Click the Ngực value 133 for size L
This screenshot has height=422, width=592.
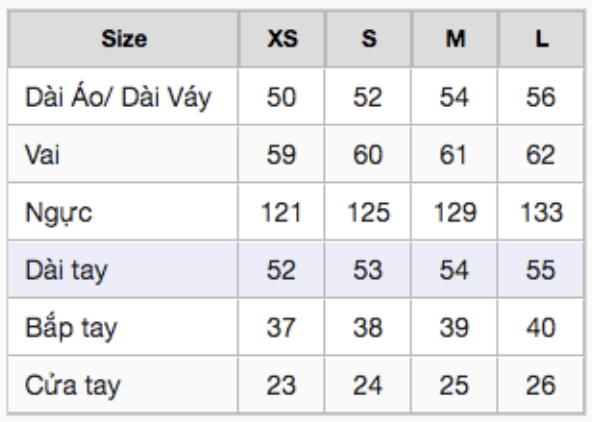click(x=541, y=212)
